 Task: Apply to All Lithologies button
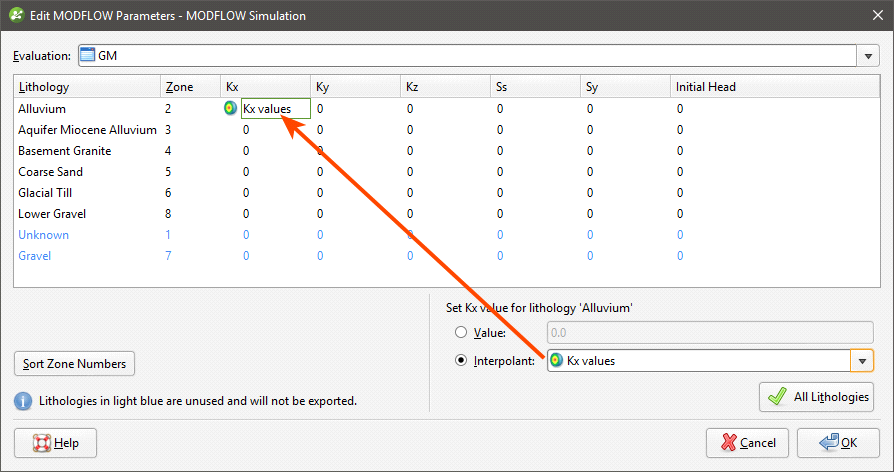[x=816, y=397]
